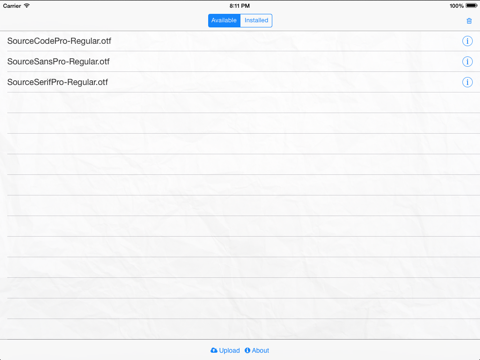Select the SourceSerifPro-Regular.otf row
480x360 pixels.
240,82
